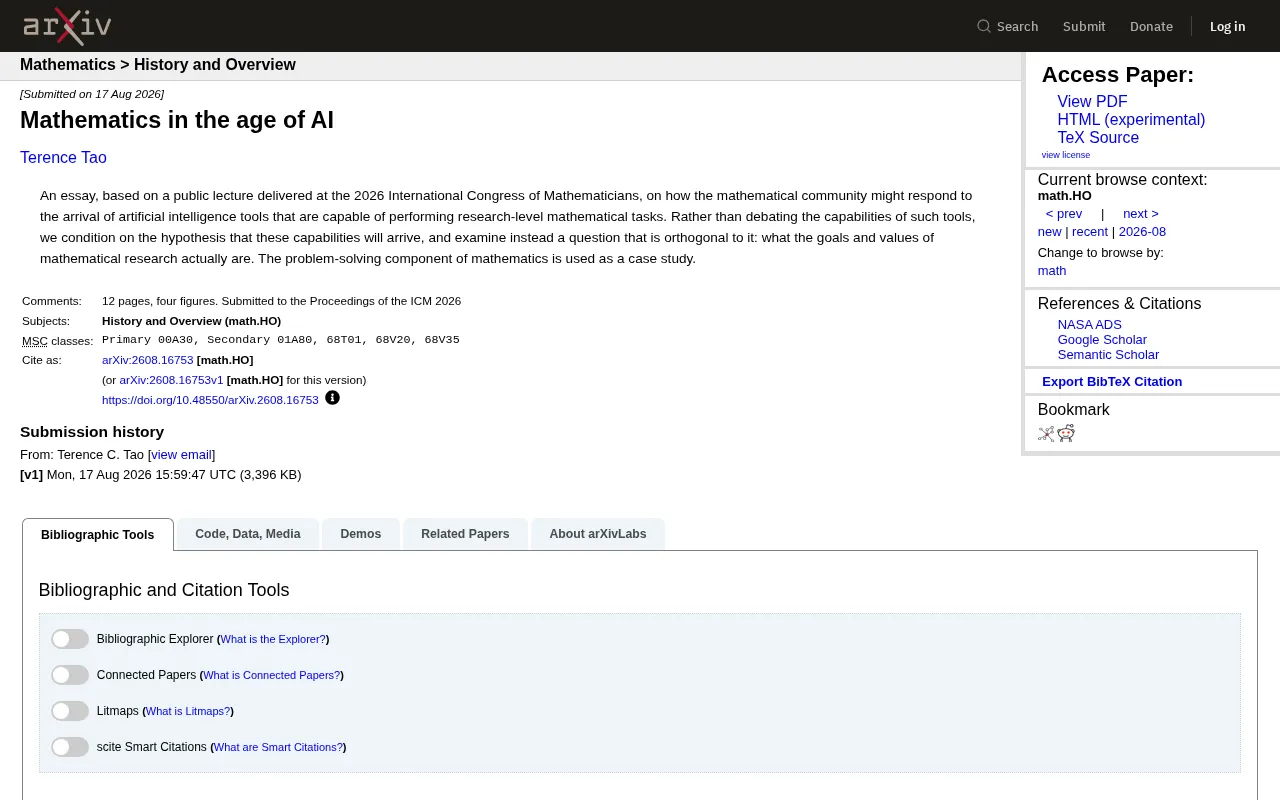Bookmark with the Reddit icon
The width and height of the screenshot is (1280, 800).
(1066, 433)
